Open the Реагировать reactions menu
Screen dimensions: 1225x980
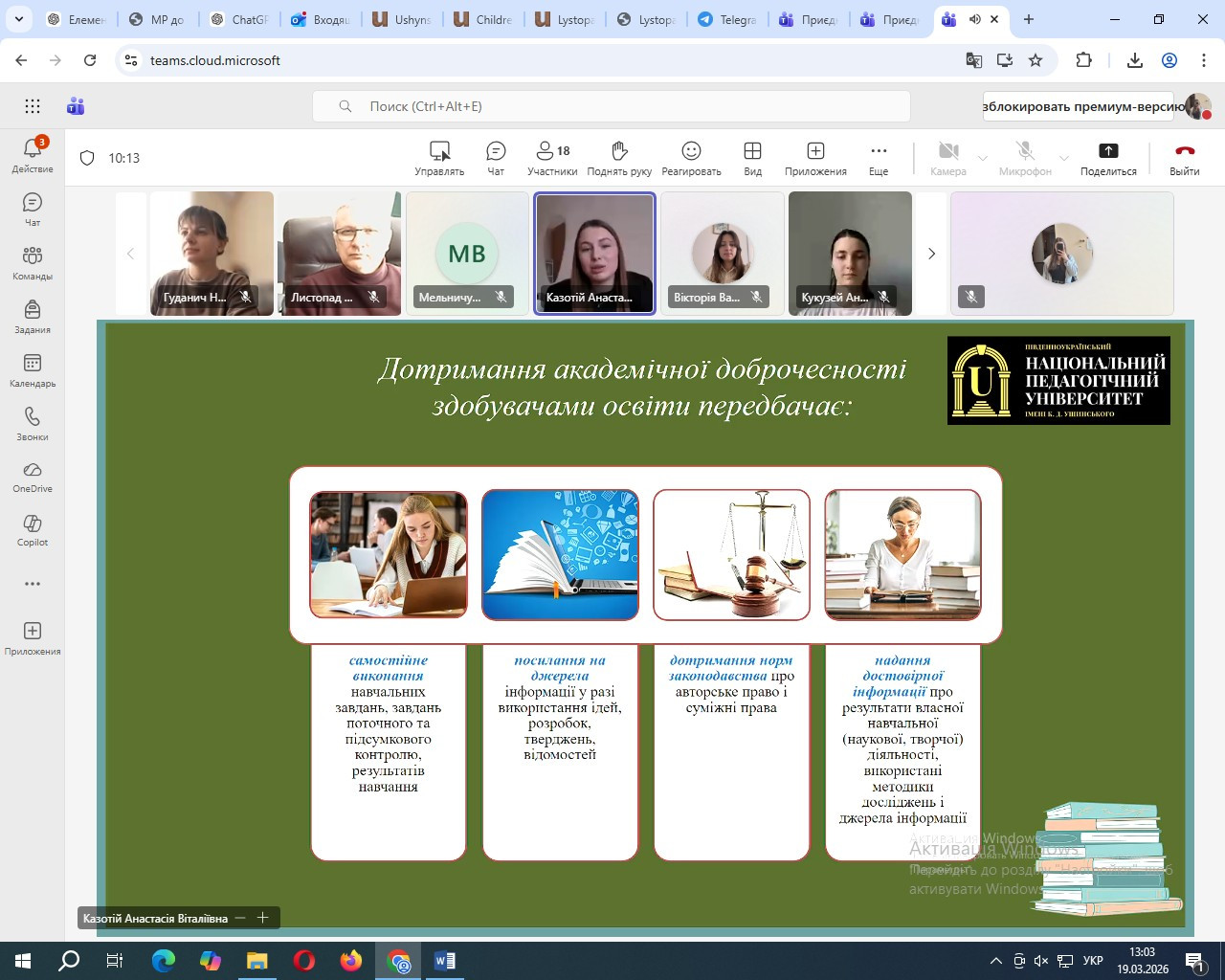691,158
